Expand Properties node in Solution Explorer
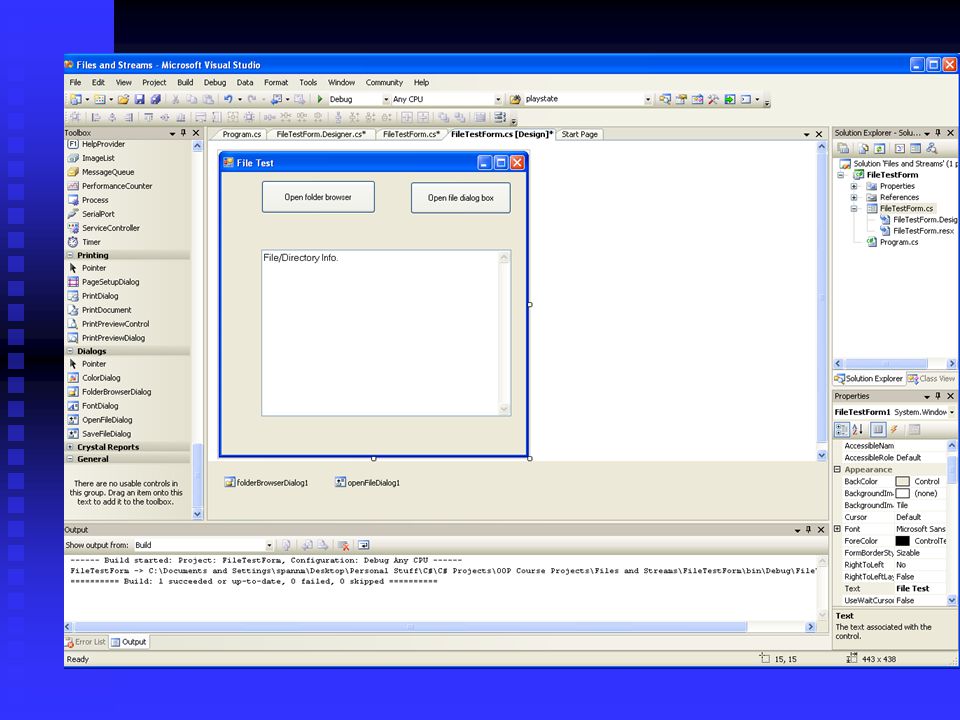 pyautogui.click(x=853, y=186)
